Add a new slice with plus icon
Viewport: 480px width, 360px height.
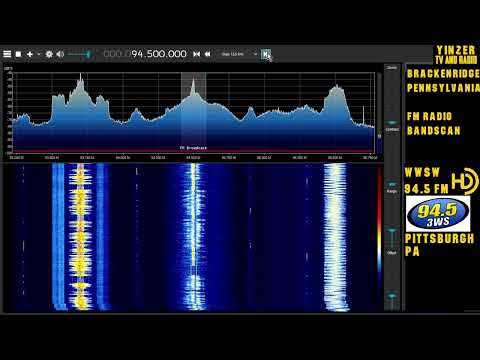(30, 54)
